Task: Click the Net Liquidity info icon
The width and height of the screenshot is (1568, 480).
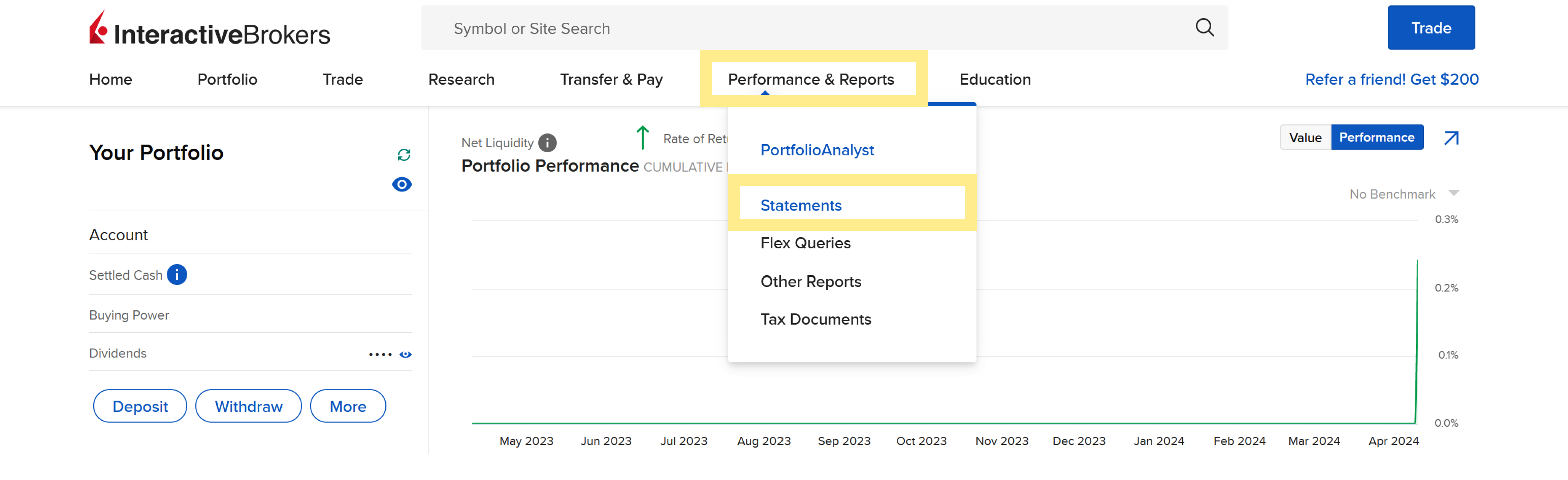Action: [547, 143]
